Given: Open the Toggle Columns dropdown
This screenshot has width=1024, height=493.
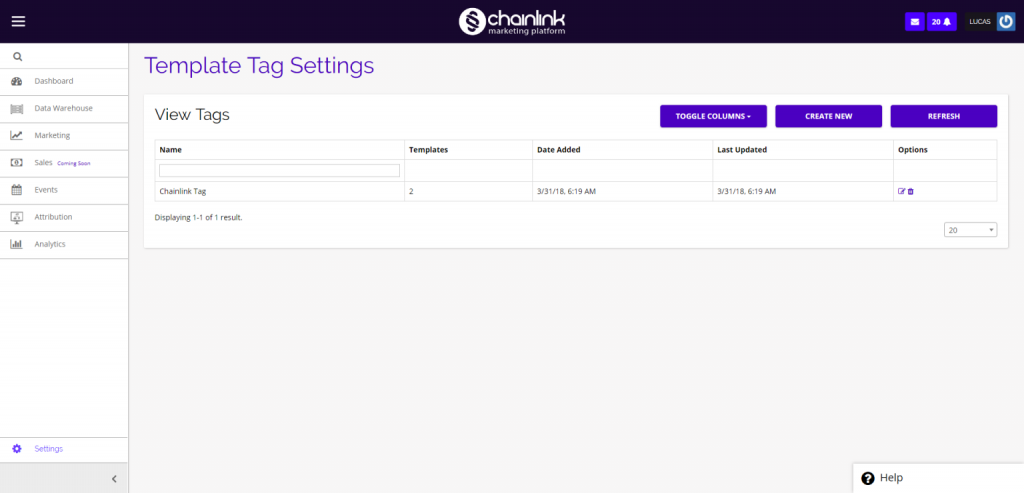Looking at the screenshot, I should [x=713, y=116].
